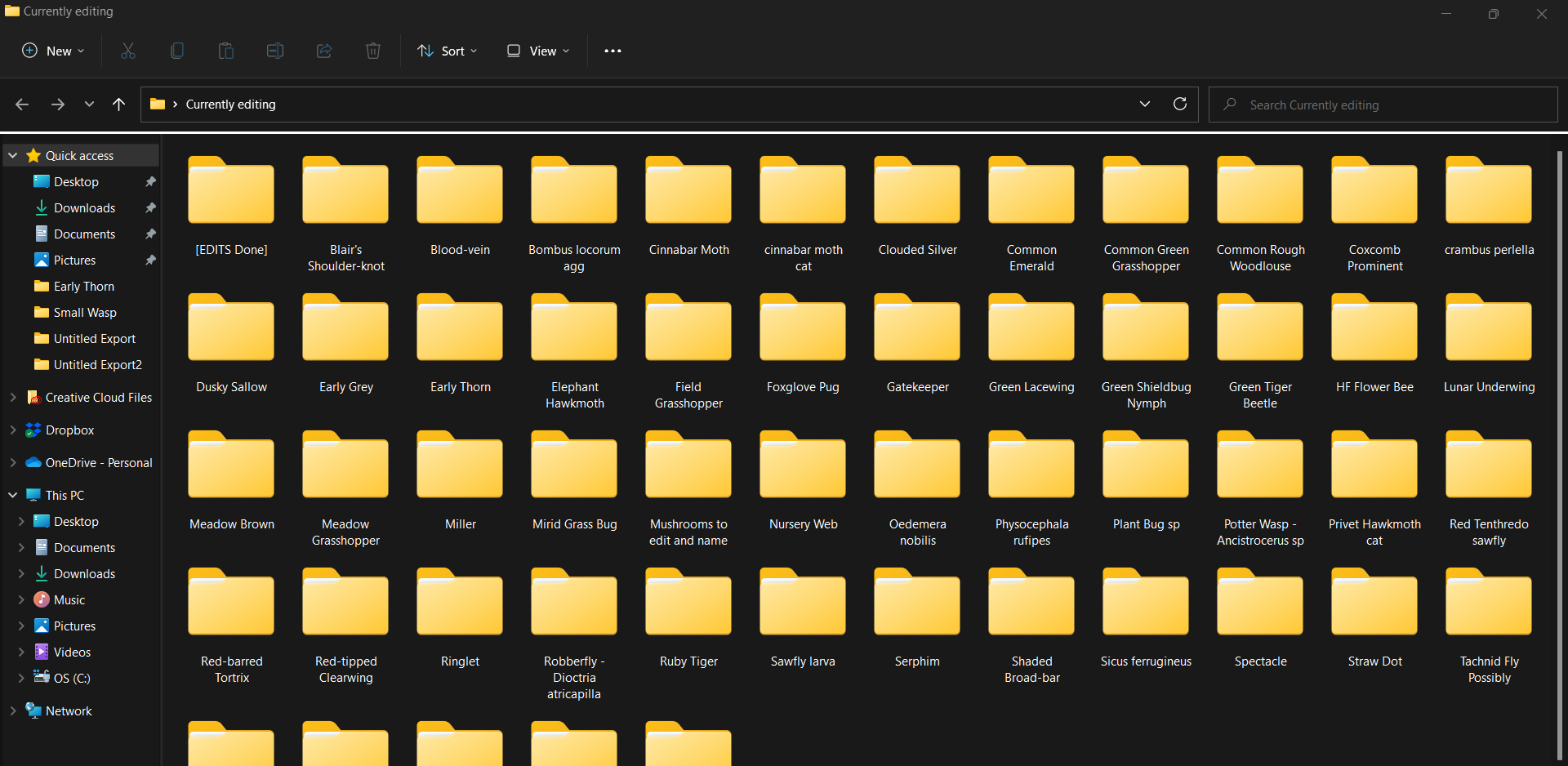Go forward with the right arrow
Image resolution: width=1568 pixels, height=766 pixels.
(x=58, y=105)
